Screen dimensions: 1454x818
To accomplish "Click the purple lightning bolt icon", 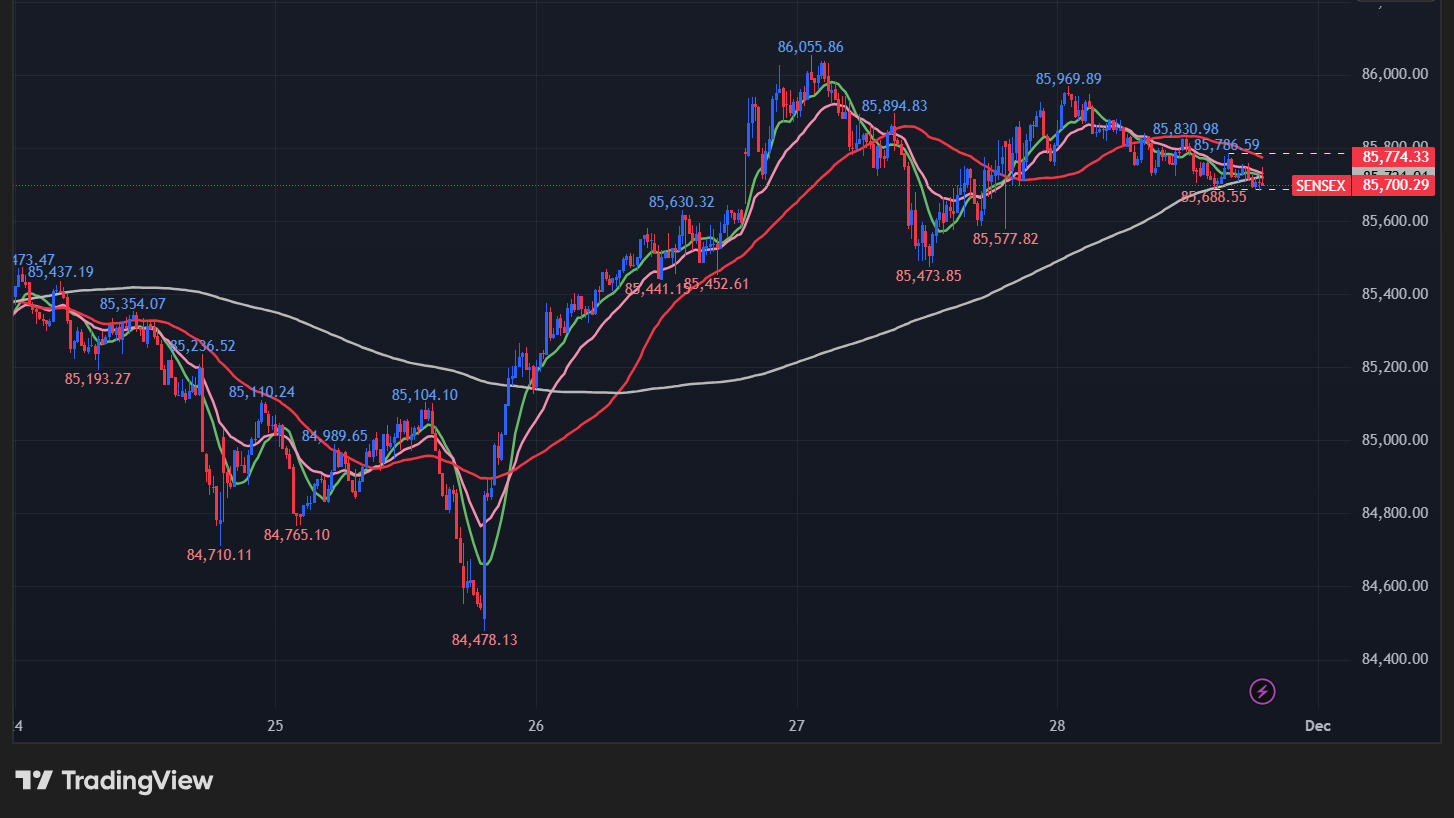I will click(x=1263, y=691).
